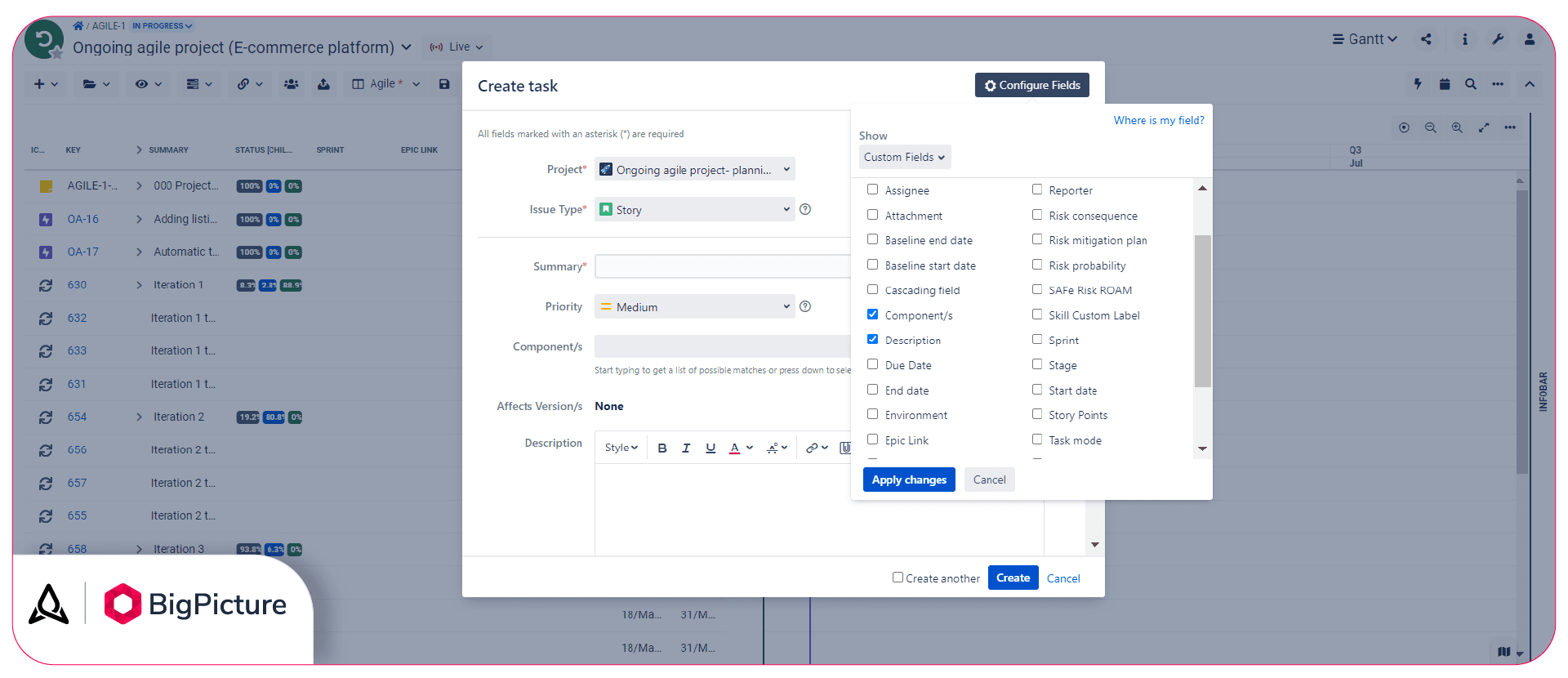
Task: Cancel the configure fields popup
Action: coord(989,480)
